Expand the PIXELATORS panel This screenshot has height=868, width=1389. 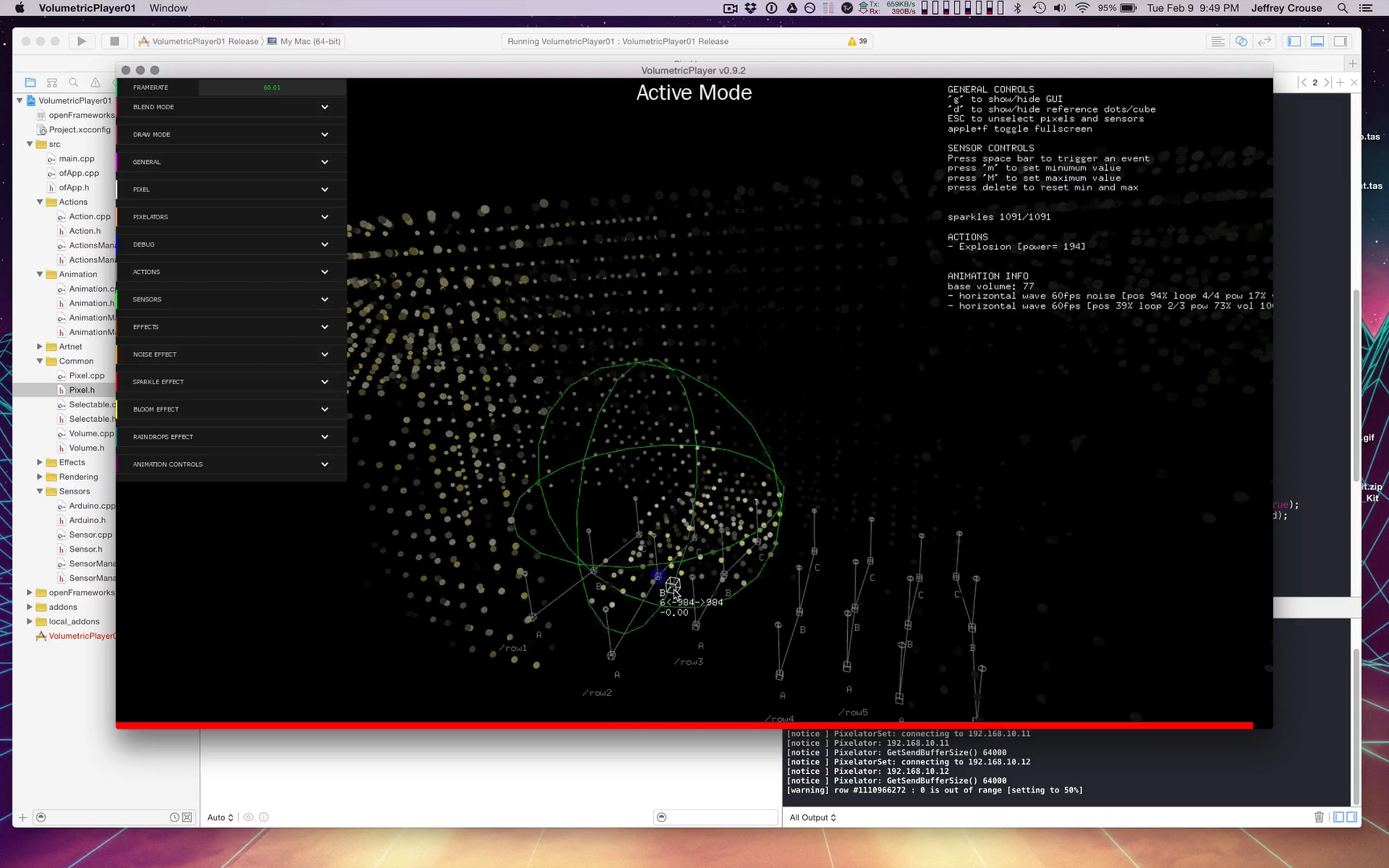231,217
